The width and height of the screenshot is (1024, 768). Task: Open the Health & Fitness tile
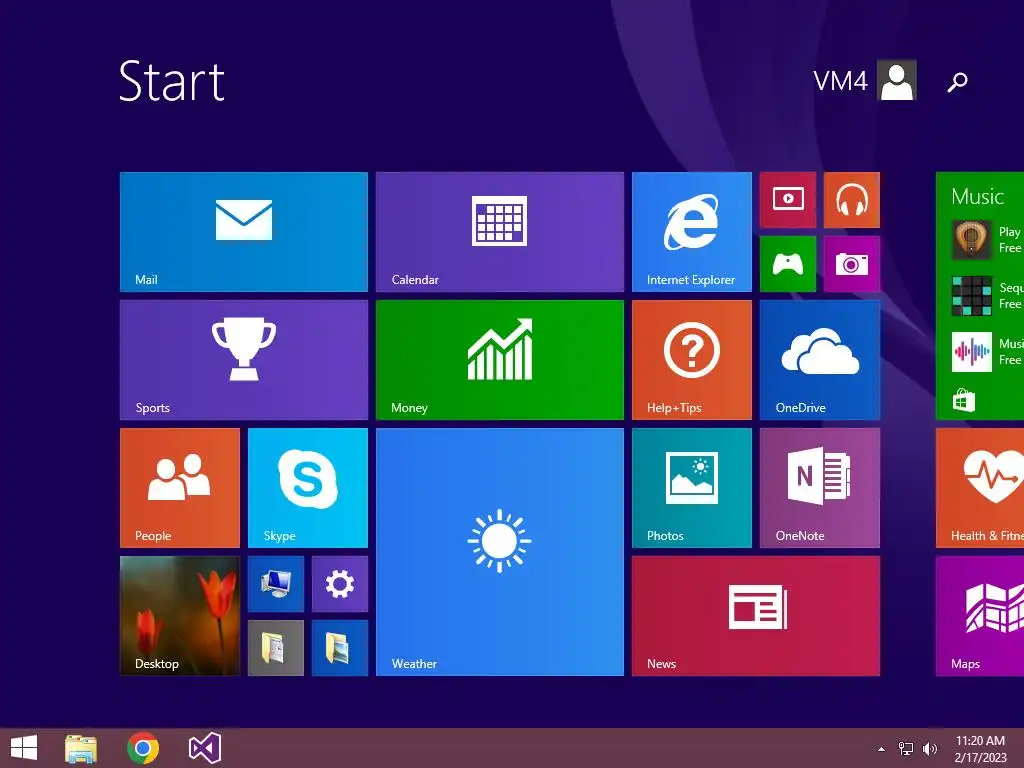tap(980, 488)
